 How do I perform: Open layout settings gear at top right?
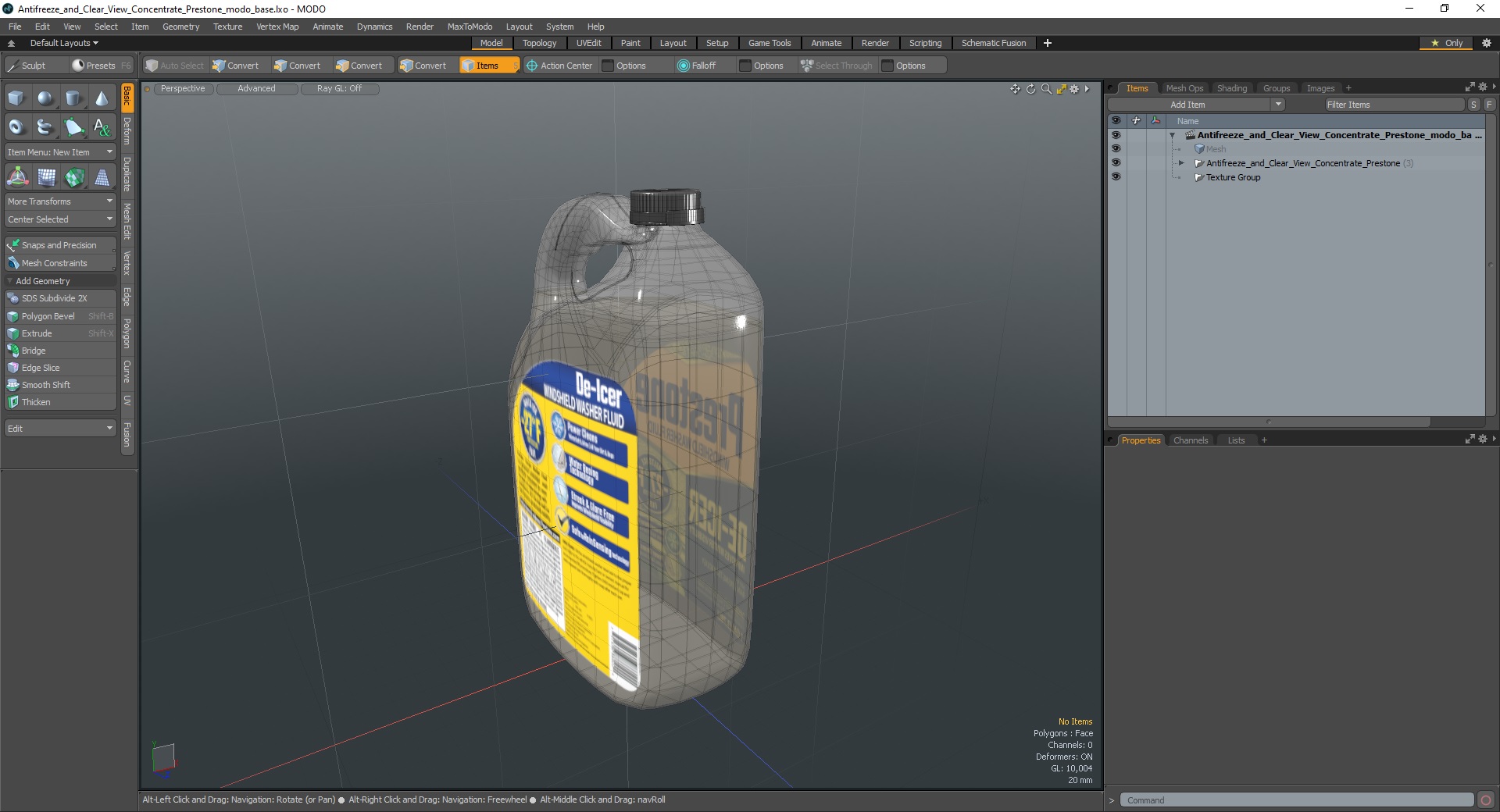[1487, 43]
